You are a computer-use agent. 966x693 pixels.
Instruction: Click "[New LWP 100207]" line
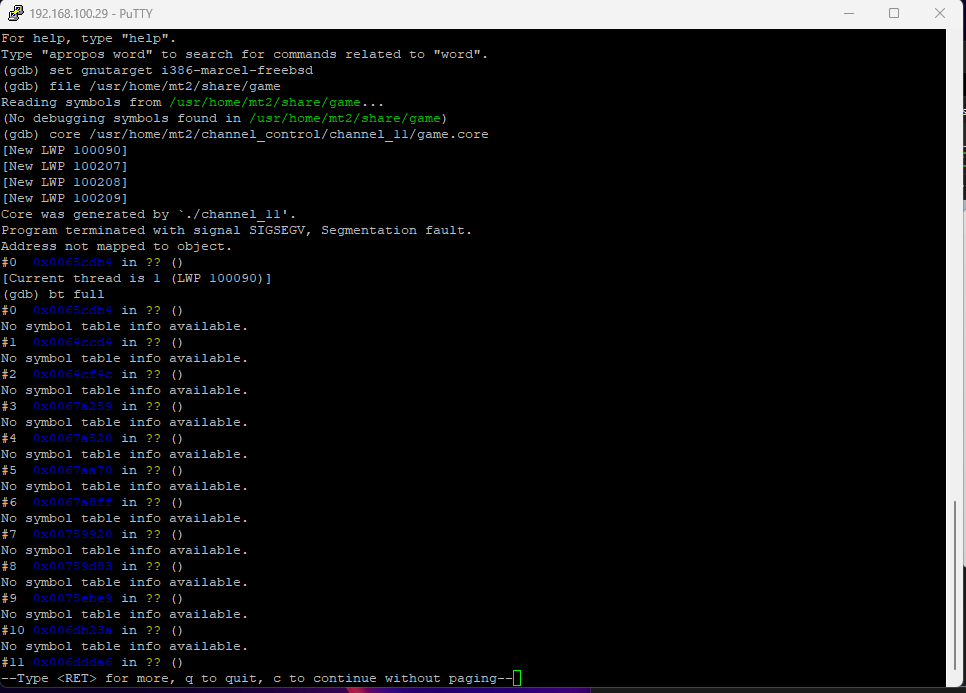click(65, 166)
